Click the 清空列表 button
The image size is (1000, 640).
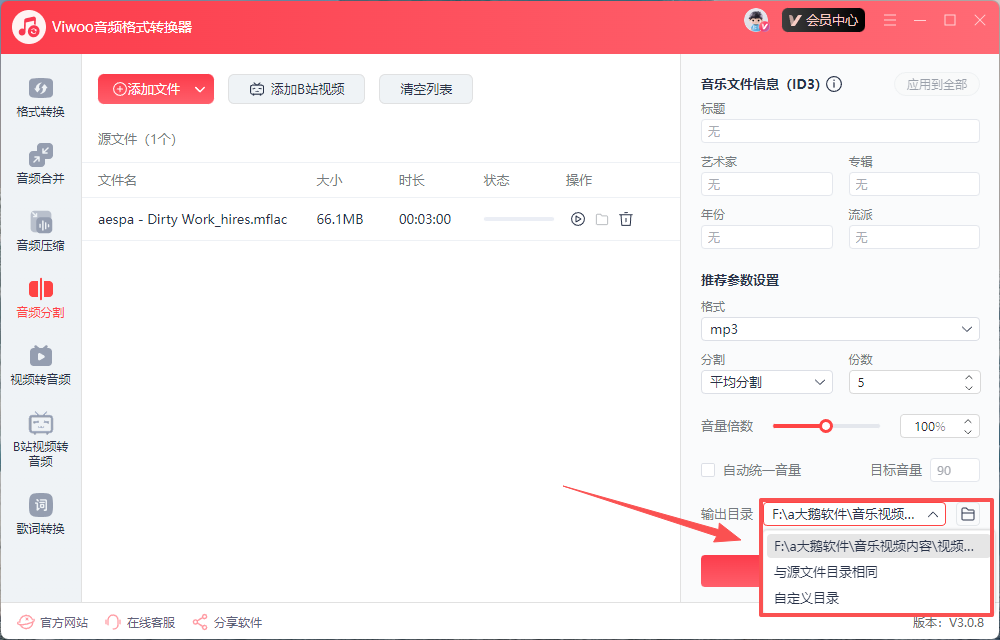click(x=426, y=89)
